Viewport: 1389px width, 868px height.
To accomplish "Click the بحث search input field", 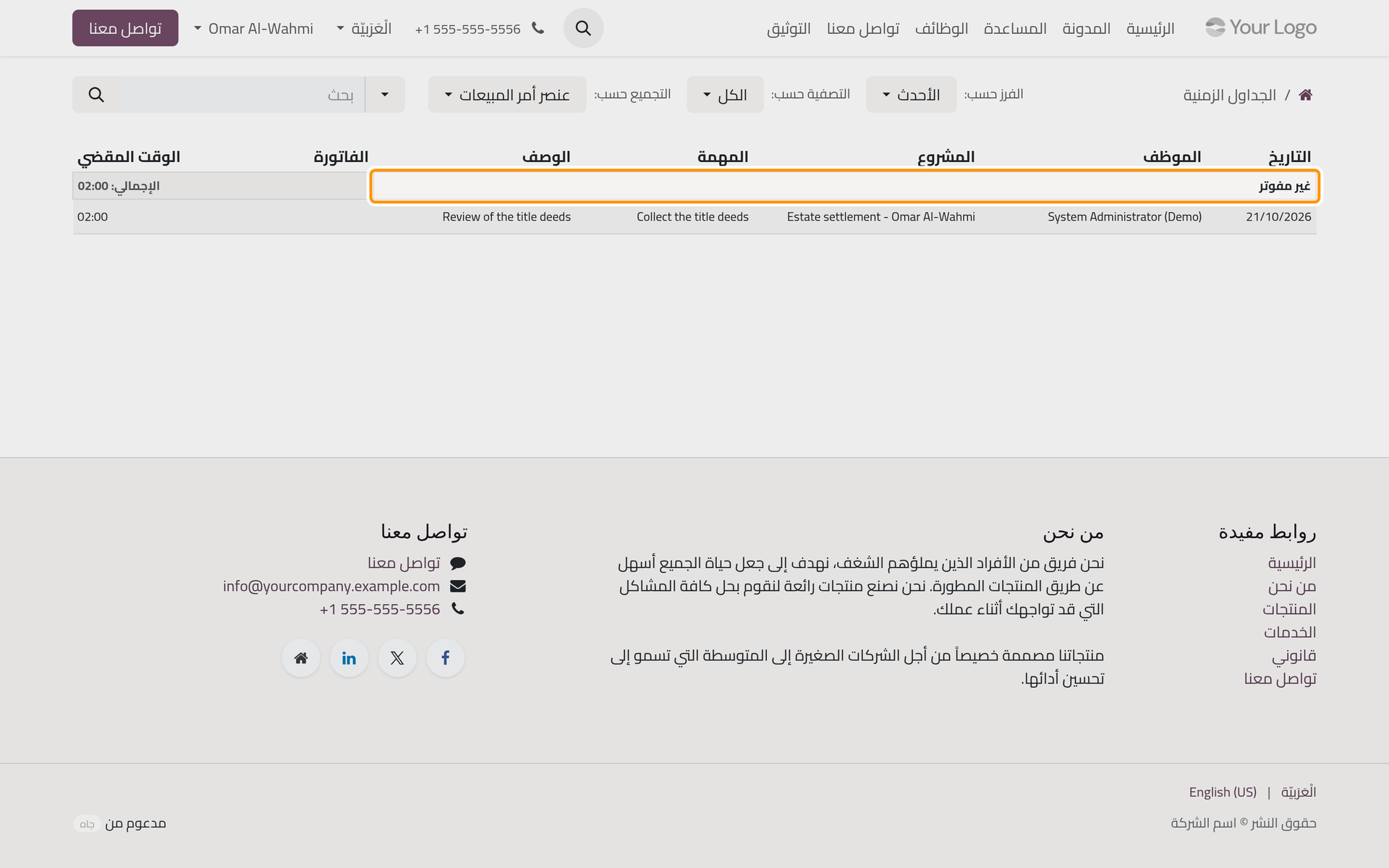I will tap(242, 95).
